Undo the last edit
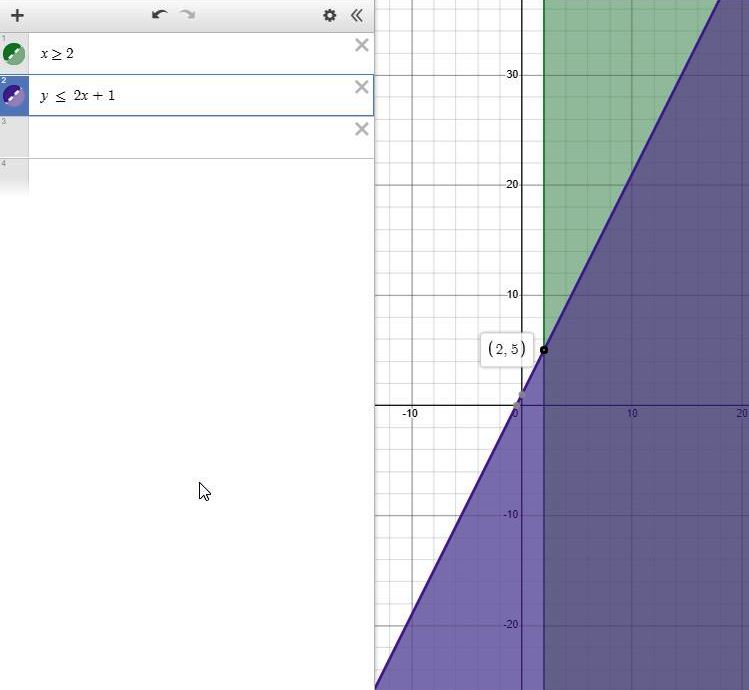Viewport: 749px width, 690px height. coord(160,15)
